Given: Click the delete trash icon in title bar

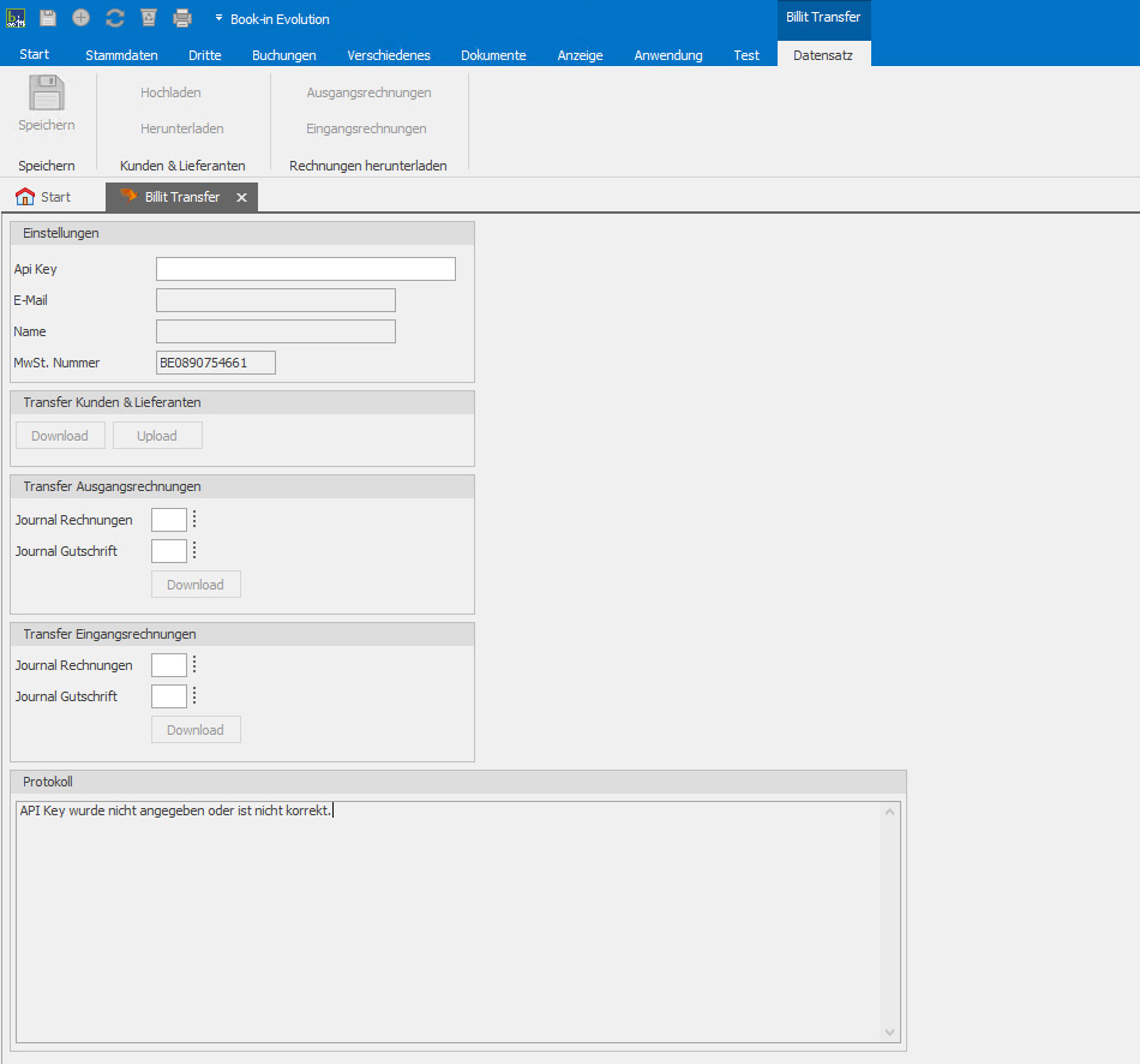Looking at the screenshot, I should [x=148, y=18].
